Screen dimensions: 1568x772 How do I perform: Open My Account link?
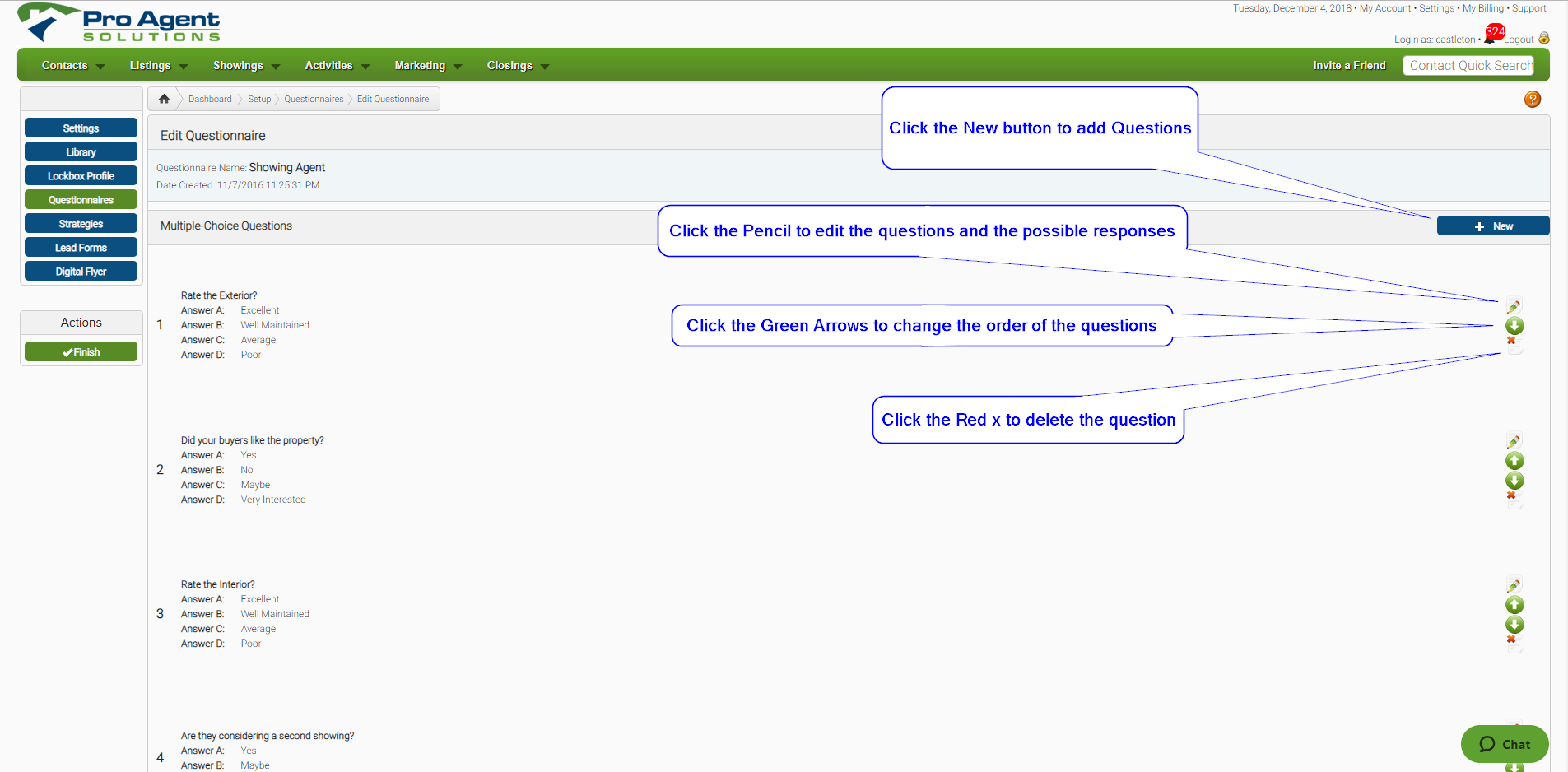1385,8
